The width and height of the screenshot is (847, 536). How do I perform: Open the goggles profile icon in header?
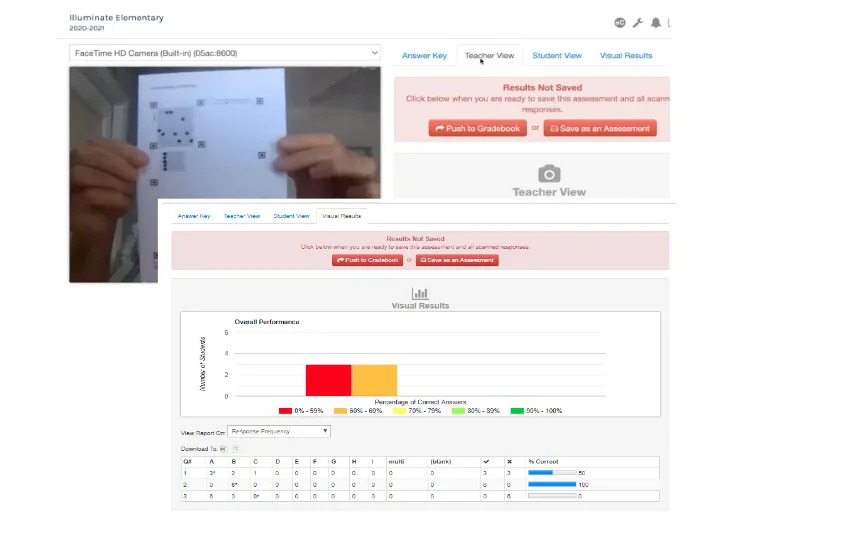[620, 23]
